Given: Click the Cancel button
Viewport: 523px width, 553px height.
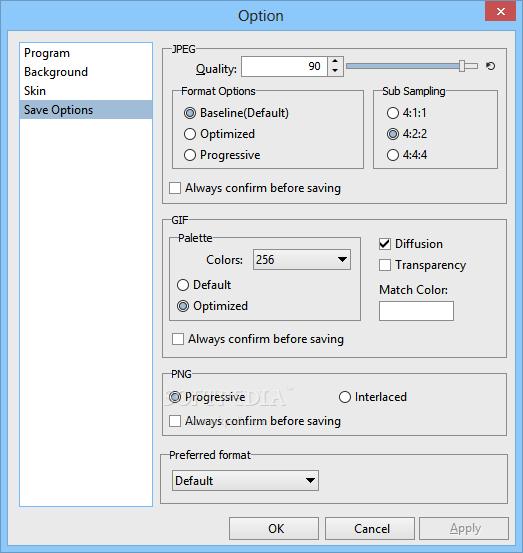Looking at the screenshot, I should (x=370, y=528).
